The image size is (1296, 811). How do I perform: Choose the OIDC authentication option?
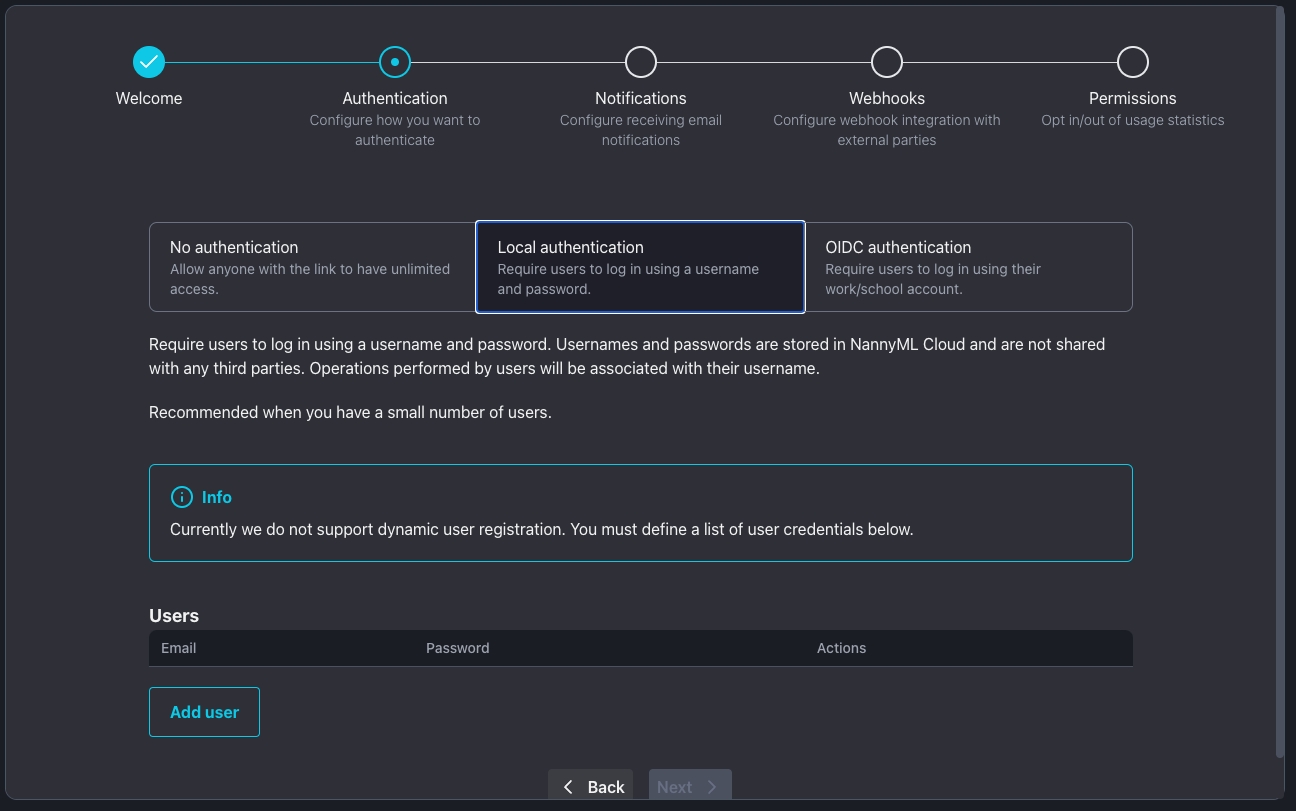[968, 267]
